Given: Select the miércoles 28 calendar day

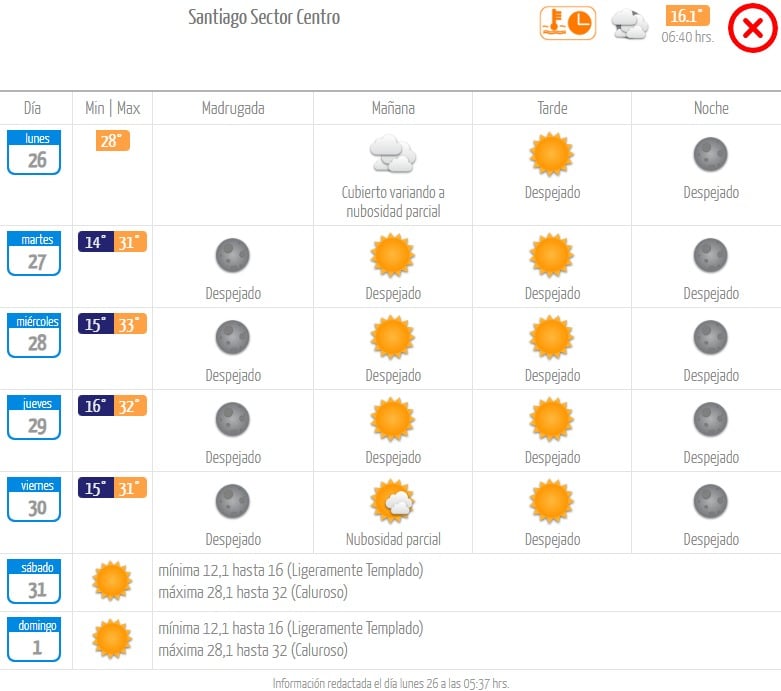Looking at the screenshot, I should (35, 336).
